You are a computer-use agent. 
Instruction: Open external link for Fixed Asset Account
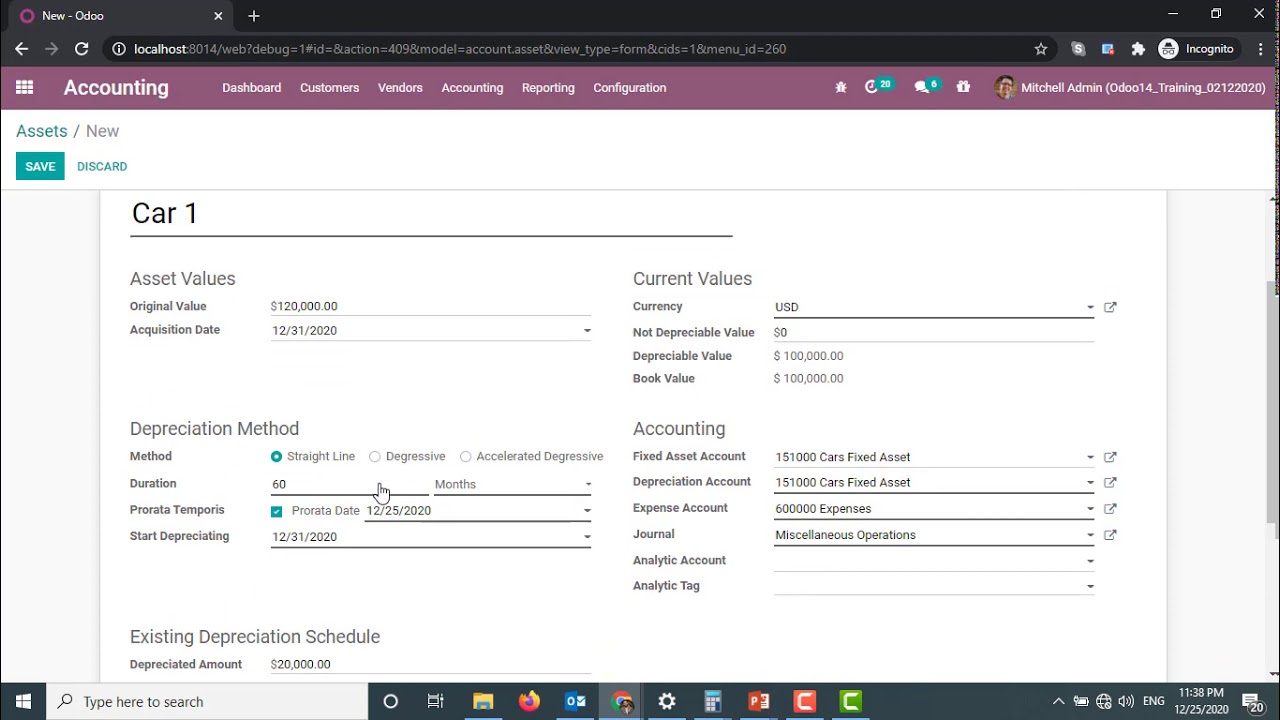coord(1110,457)
